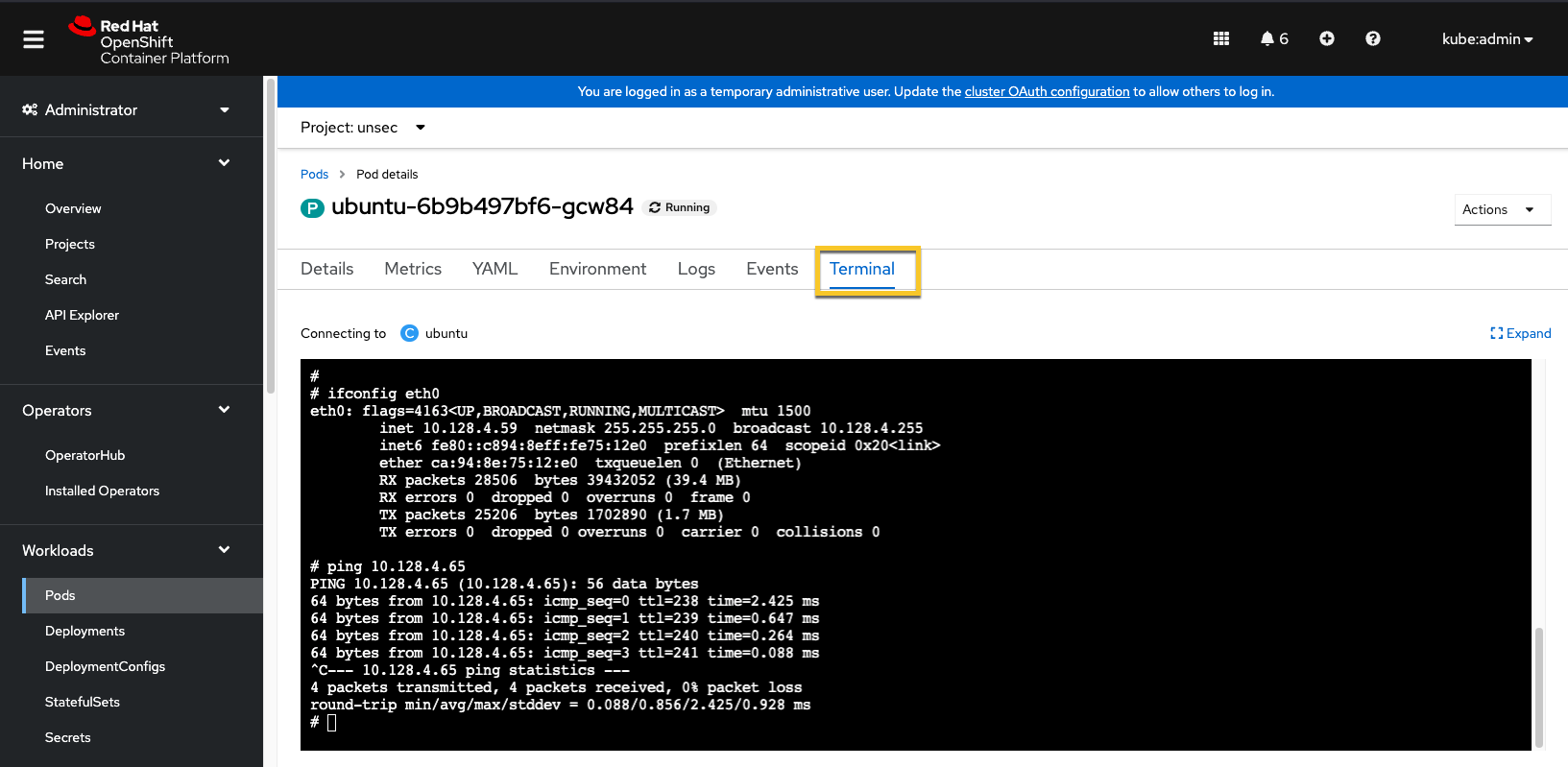This screenshot has height=767, width=1568.
Task: Click the 'ping 10.128.4.65' command line
Action: click(388, 566)
